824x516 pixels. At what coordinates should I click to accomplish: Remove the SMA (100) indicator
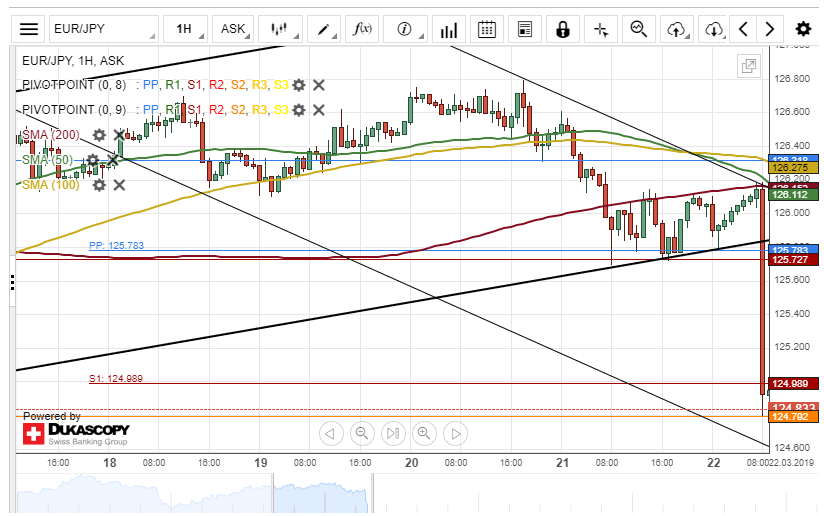119,185
